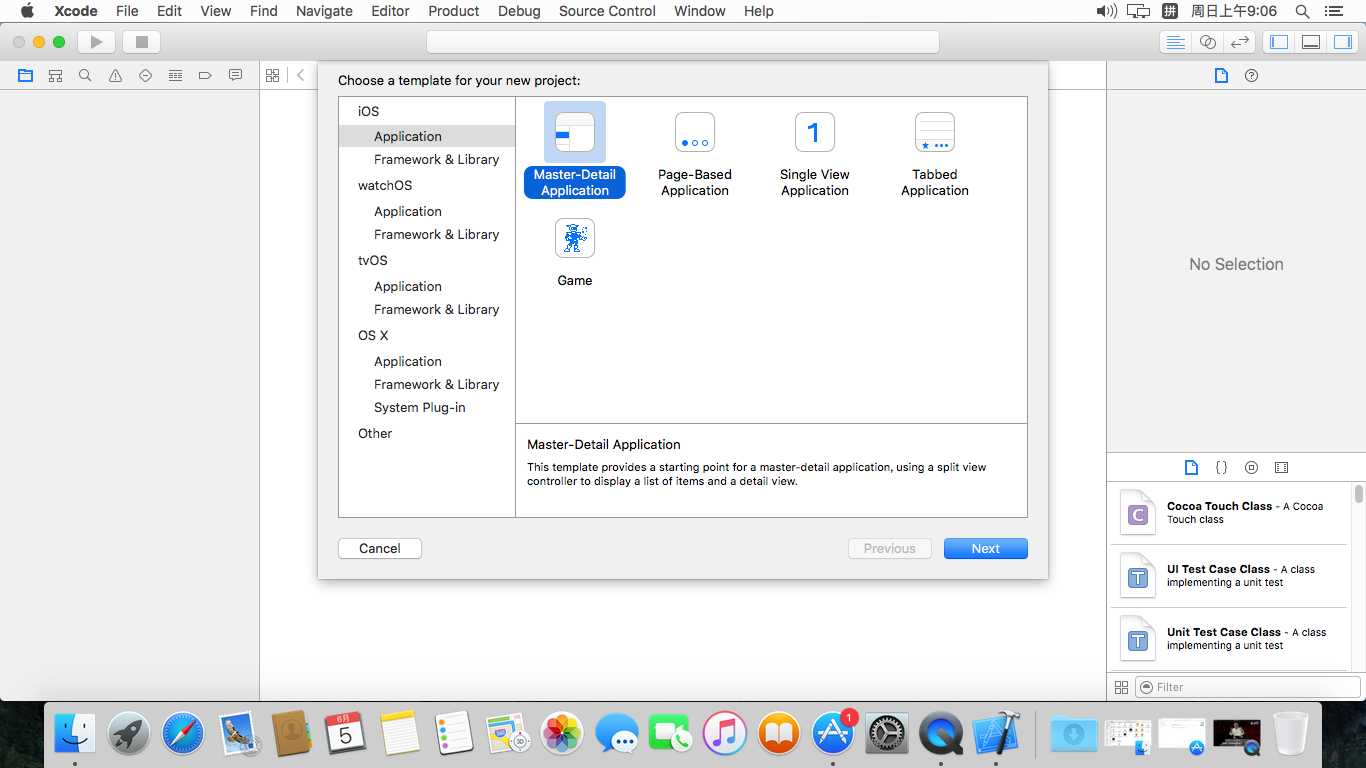Hide the Navigator pane
Screen dimensions: 1366x768
pos(1278,42)
